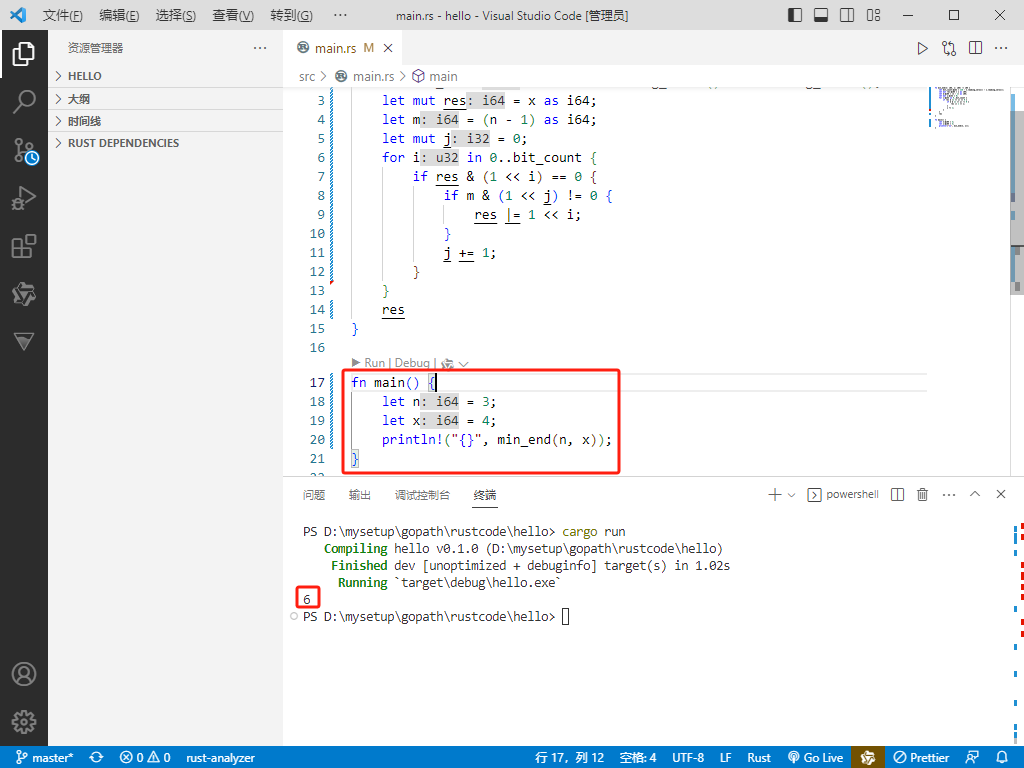Add a new terminal with plus icon
Image resolution: width=1024 pixels, height=768 pixels.
coord(775,494)
